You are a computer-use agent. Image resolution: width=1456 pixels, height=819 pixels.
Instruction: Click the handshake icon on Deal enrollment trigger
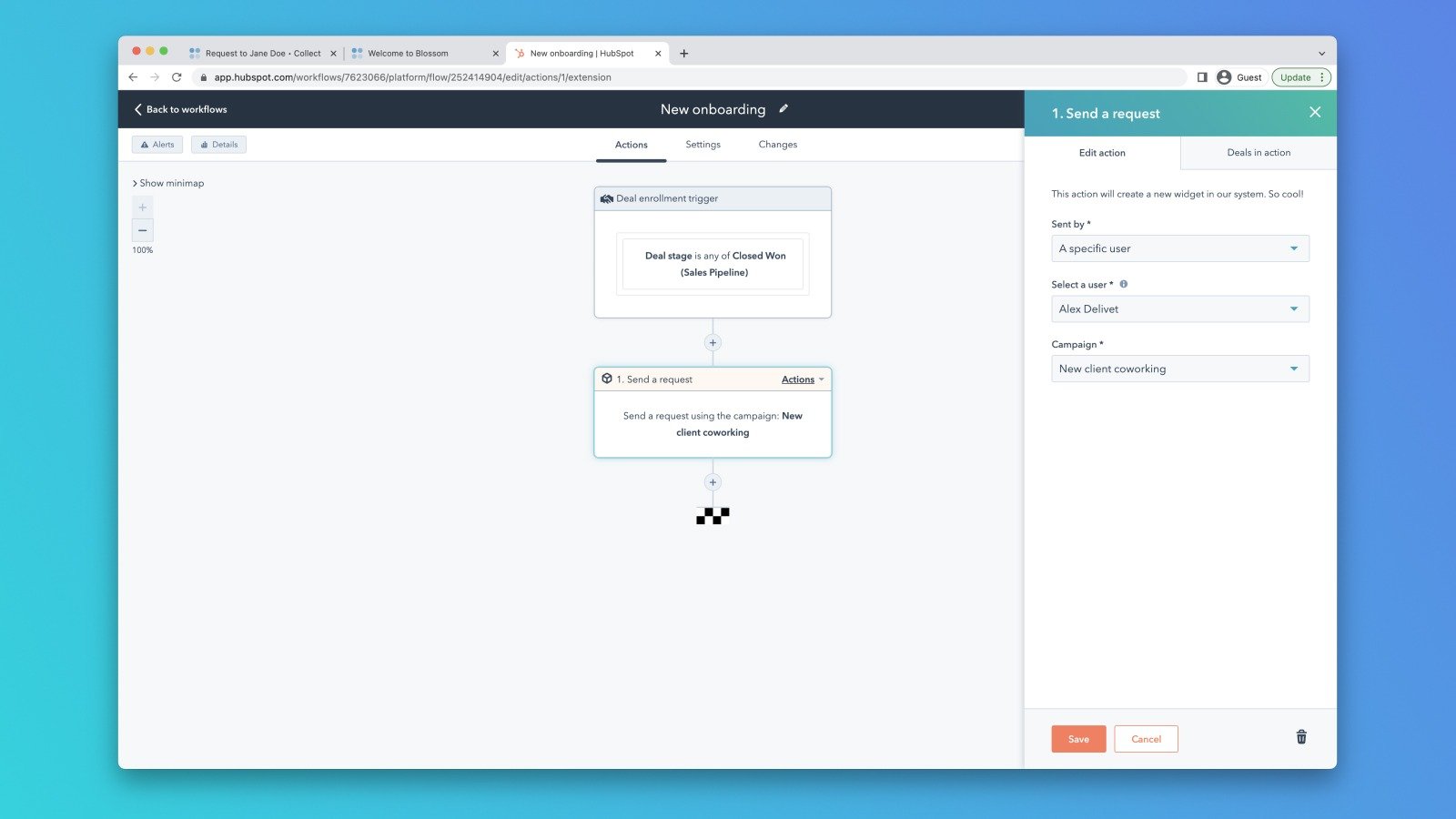[x=606, y=197]
